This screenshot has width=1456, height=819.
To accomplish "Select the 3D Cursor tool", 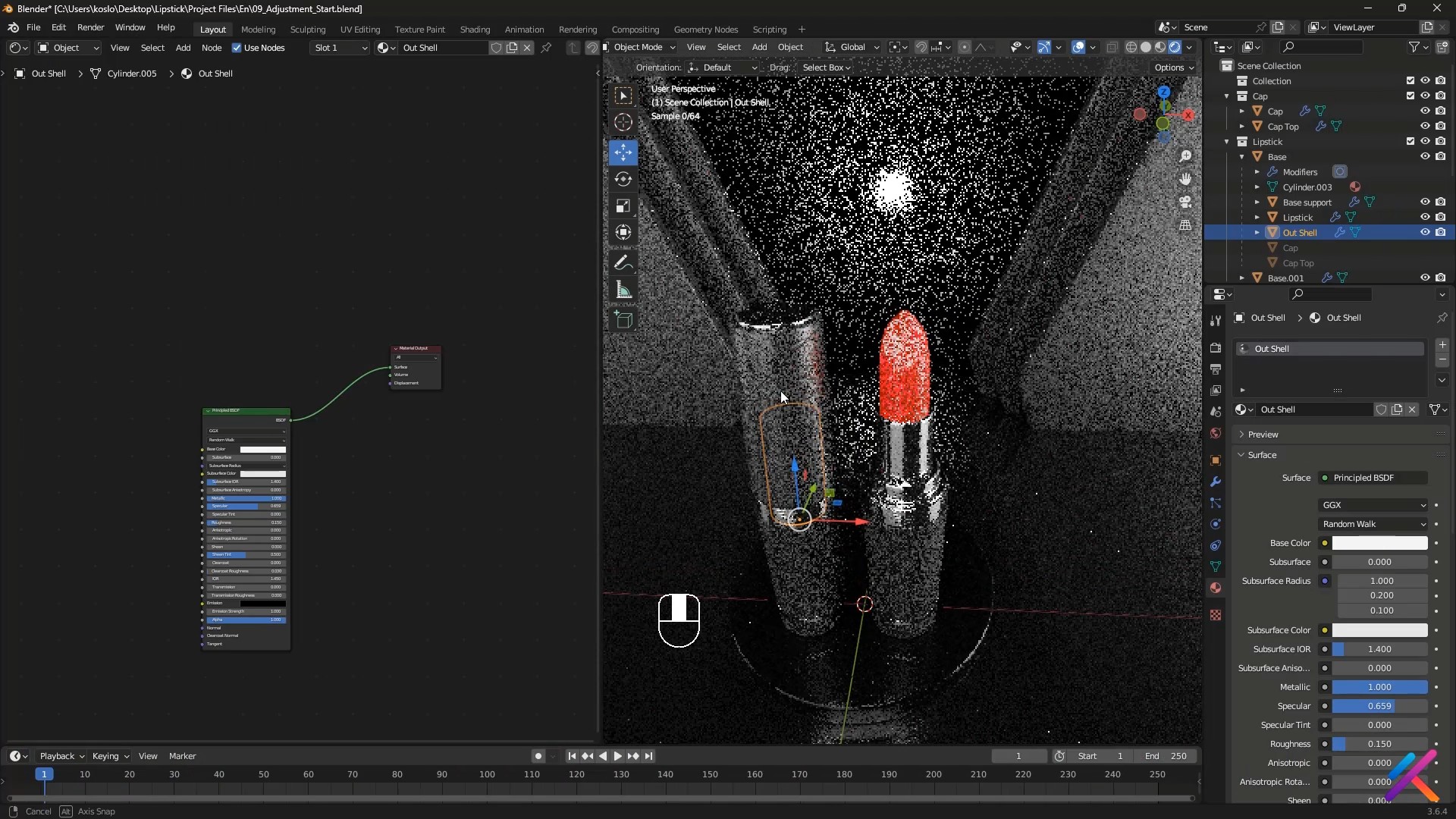I will click(x=623, y=122).
